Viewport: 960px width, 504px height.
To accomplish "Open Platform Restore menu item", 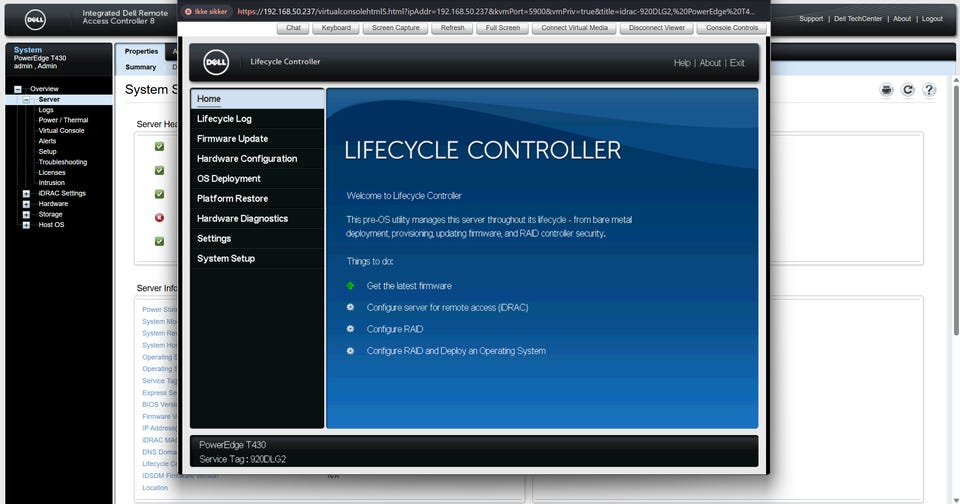I will pyautogui.click(x=257, y=198).
